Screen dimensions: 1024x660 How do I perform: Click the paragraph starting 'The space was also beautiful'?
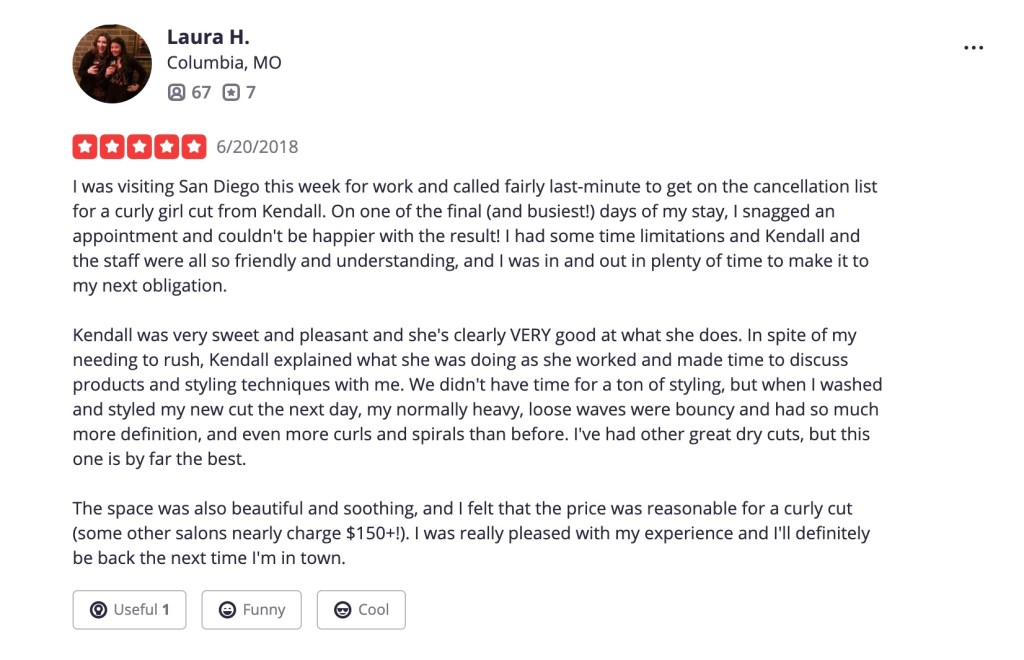click(470, 533)
